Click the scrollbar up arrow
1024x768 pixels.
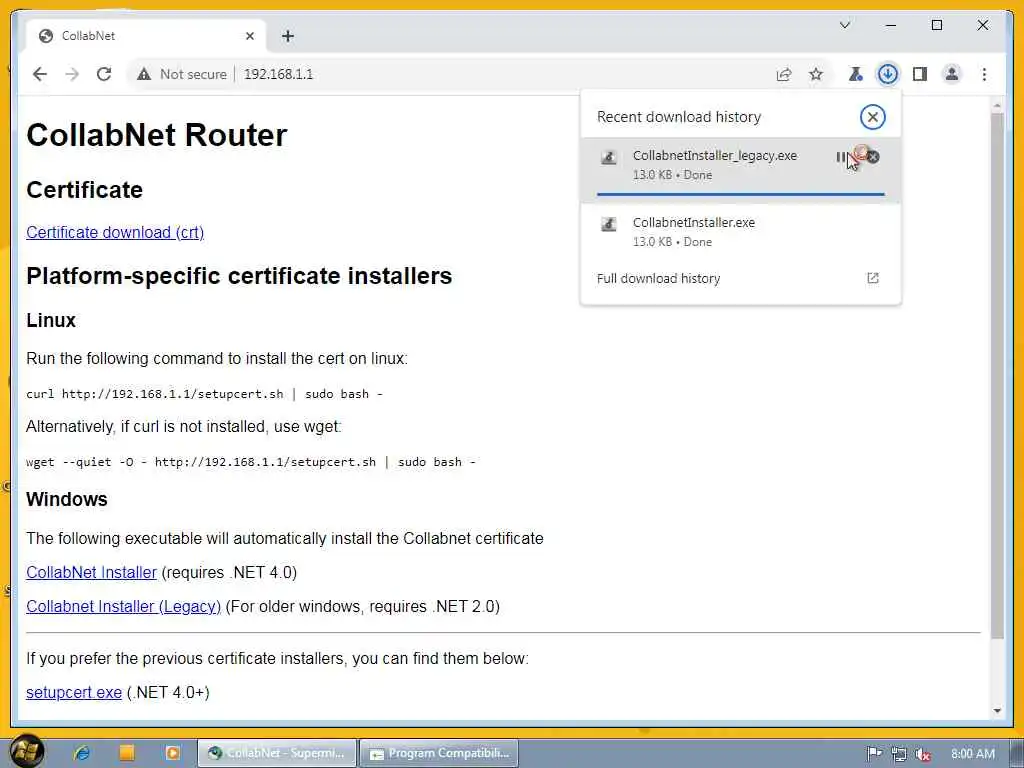997,105
